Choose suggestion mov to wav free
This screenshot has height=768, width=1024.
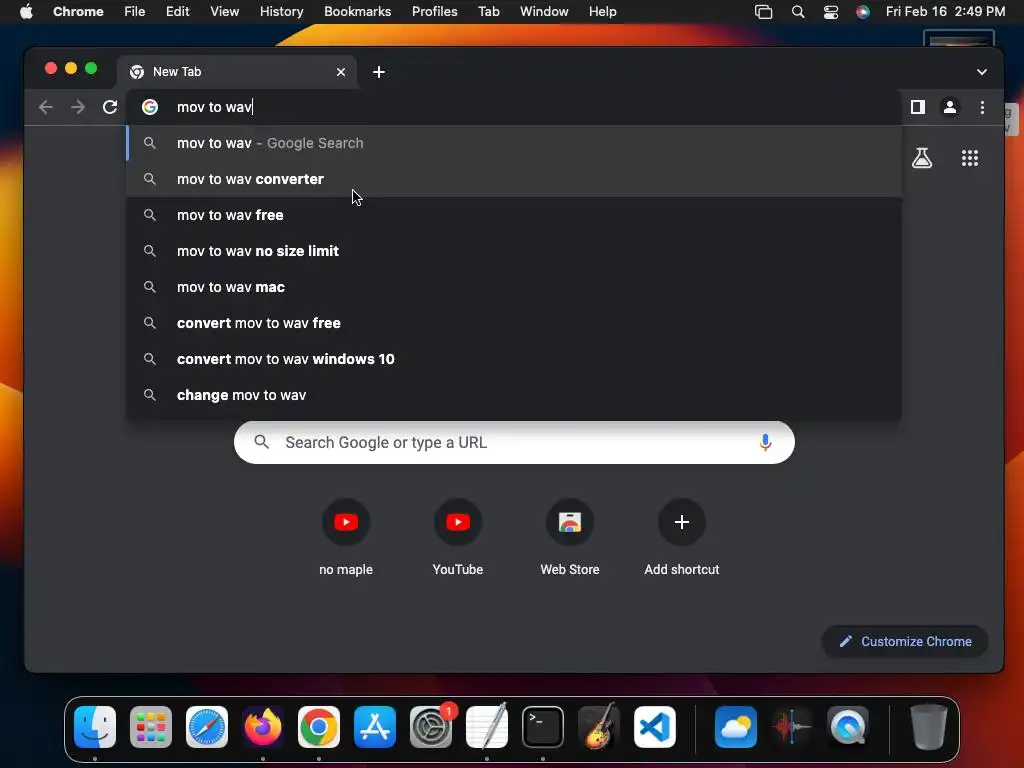point(514,215)
